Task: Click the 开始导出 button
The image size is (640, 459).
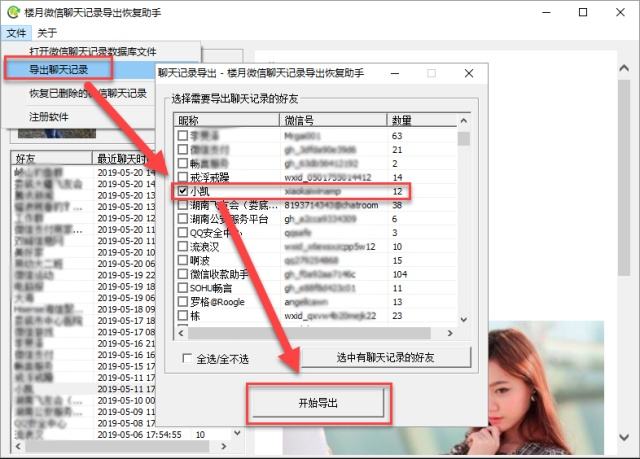Action: click(x=318, y=403)
